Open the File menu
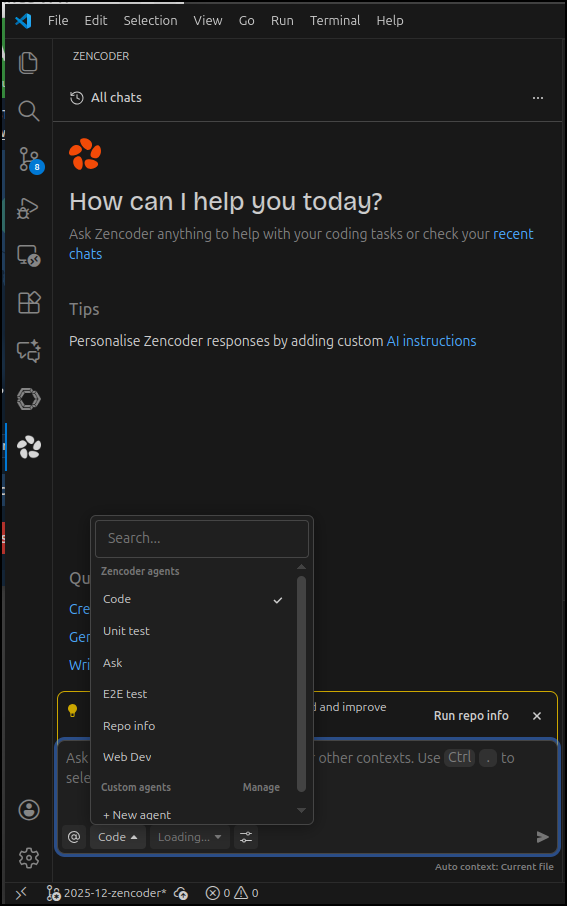Screen dimensions: 567x906 [x=58, y=21]
